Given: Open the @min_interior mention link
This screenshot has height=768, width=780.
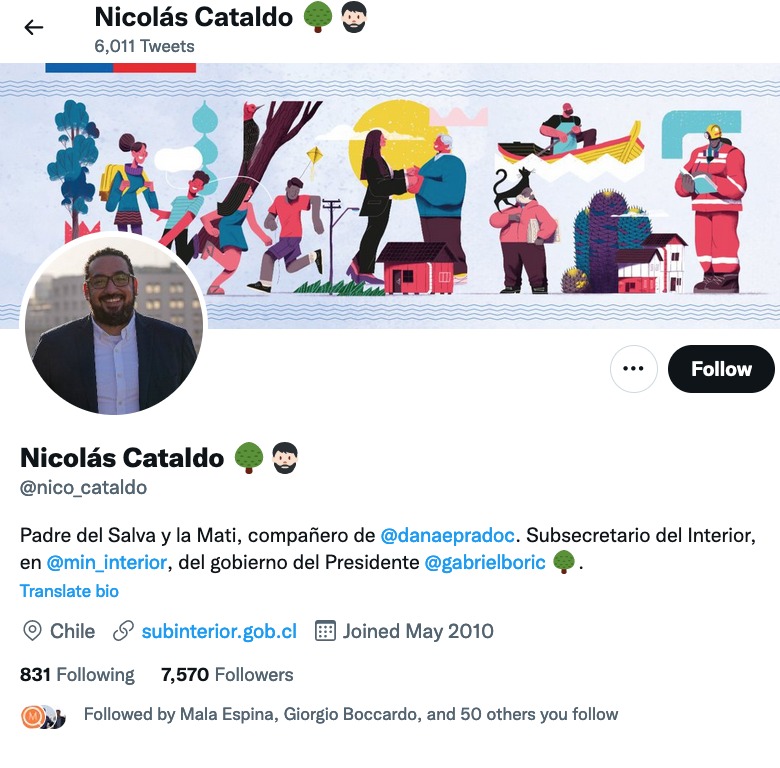Looking at the screenshot, I should point(106,563).
